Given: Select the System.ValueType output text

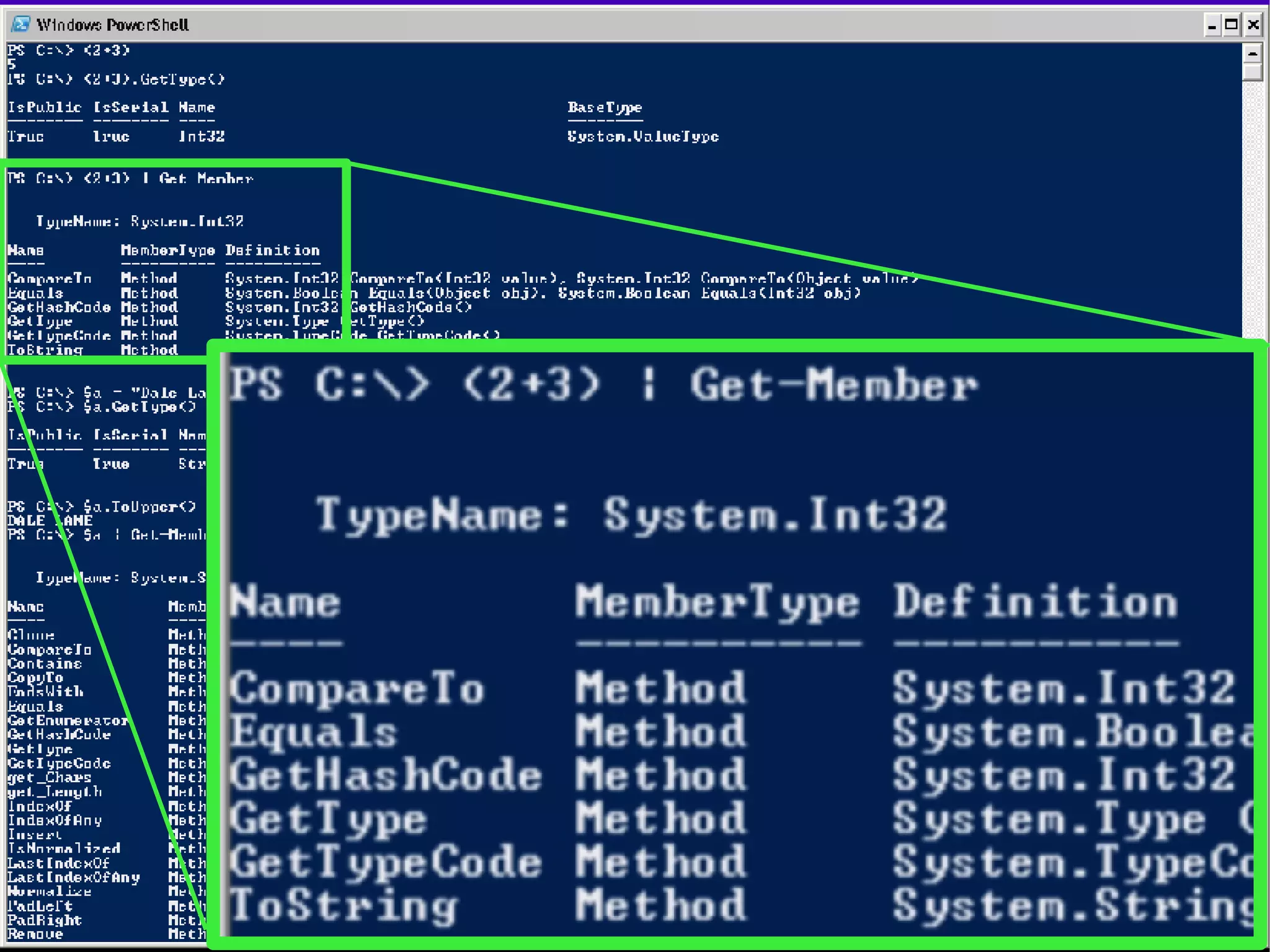Looking at the screenshot, I should pyautogui.click(x=642, y=136).
